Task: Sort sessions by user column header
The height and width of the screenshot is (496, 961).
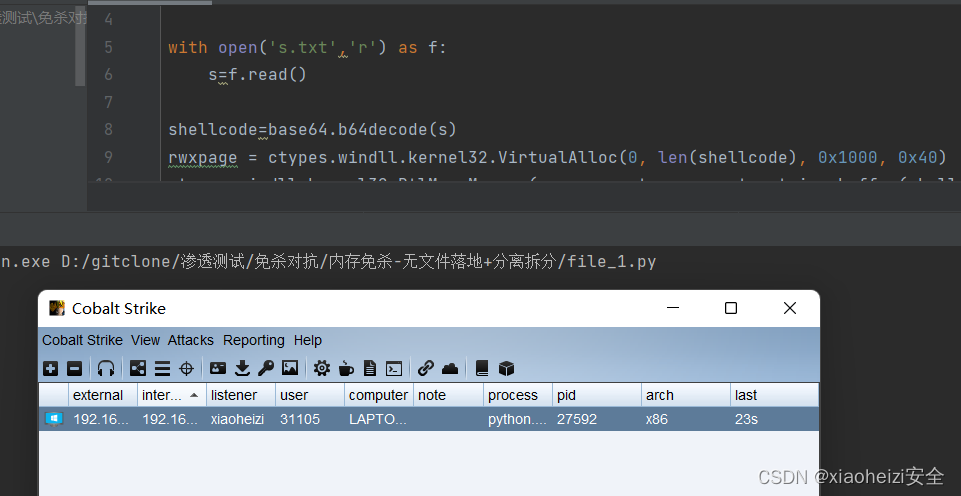Action: pyautogui.click(x=310, y=395)
